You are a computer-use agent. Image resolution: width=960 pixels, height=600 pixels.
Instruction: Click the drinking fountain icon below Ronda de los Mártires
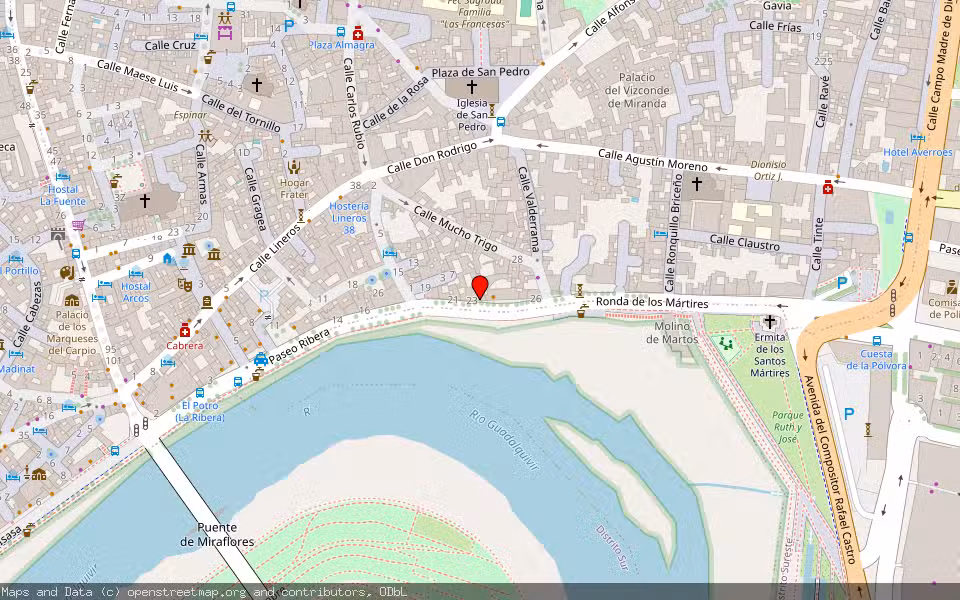pos(581,313)
